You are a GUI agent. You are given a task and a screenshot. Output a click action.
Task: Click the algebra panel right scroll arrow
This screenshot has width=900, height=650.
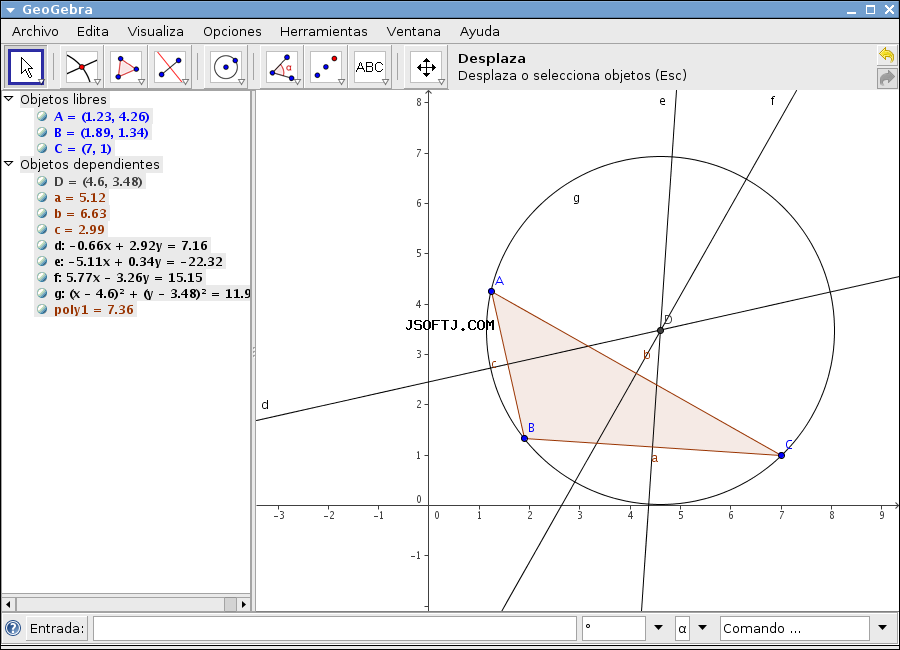[243, 604]
